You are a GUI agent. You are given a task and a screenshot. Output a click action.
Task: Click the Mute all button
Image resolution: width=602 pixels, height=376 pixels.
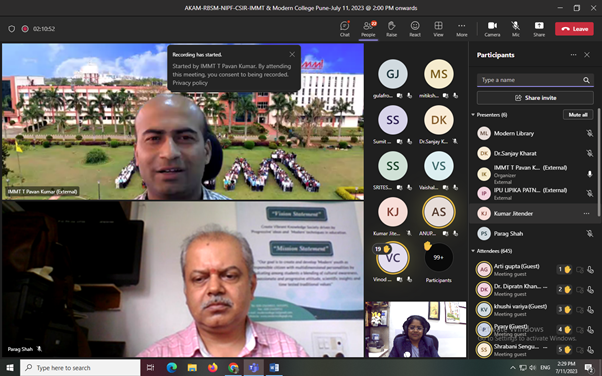point(578,115)
